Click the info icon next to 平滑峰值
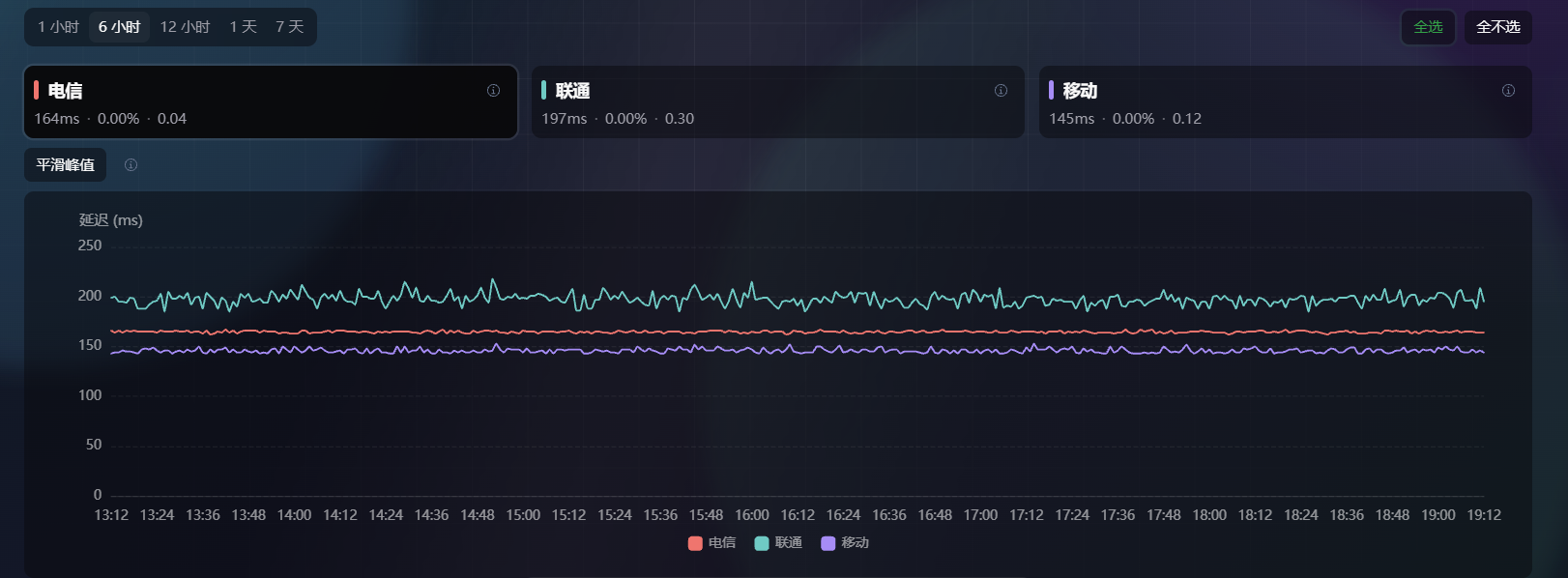 pyautogui.click(x=131, y=165)
